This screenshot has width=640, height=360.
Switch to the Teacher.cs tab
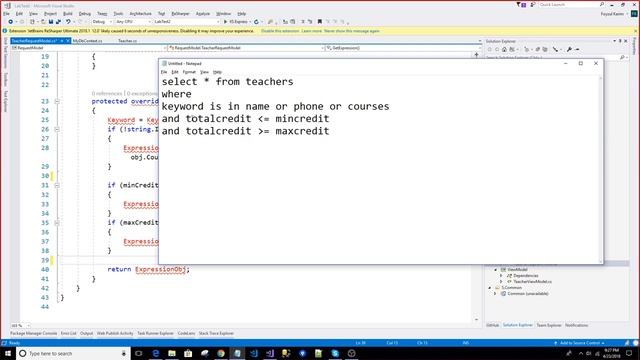point(127,41)
